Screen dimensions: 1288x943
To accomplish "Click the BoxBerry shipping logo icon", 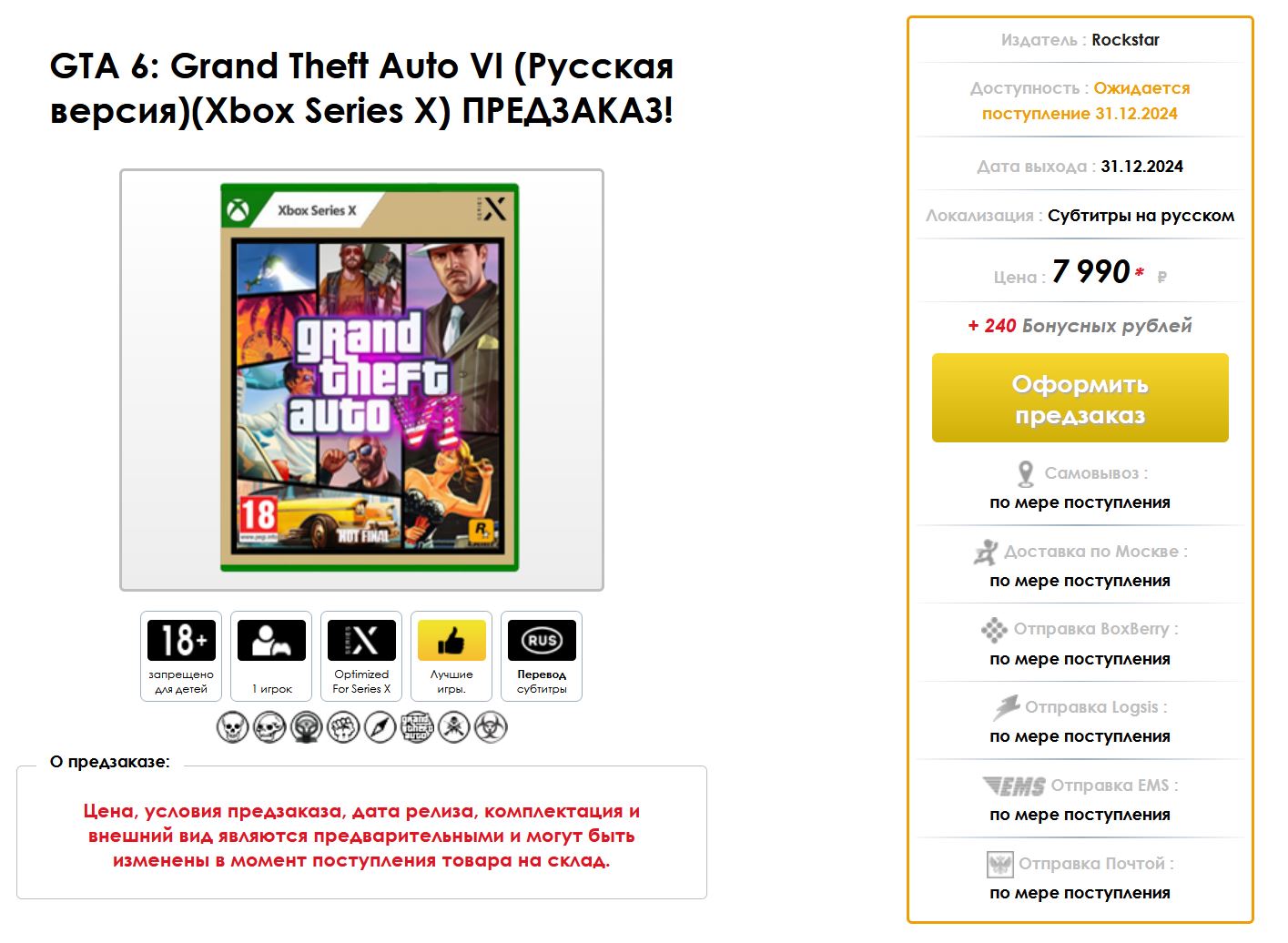I will pos(994,630).
